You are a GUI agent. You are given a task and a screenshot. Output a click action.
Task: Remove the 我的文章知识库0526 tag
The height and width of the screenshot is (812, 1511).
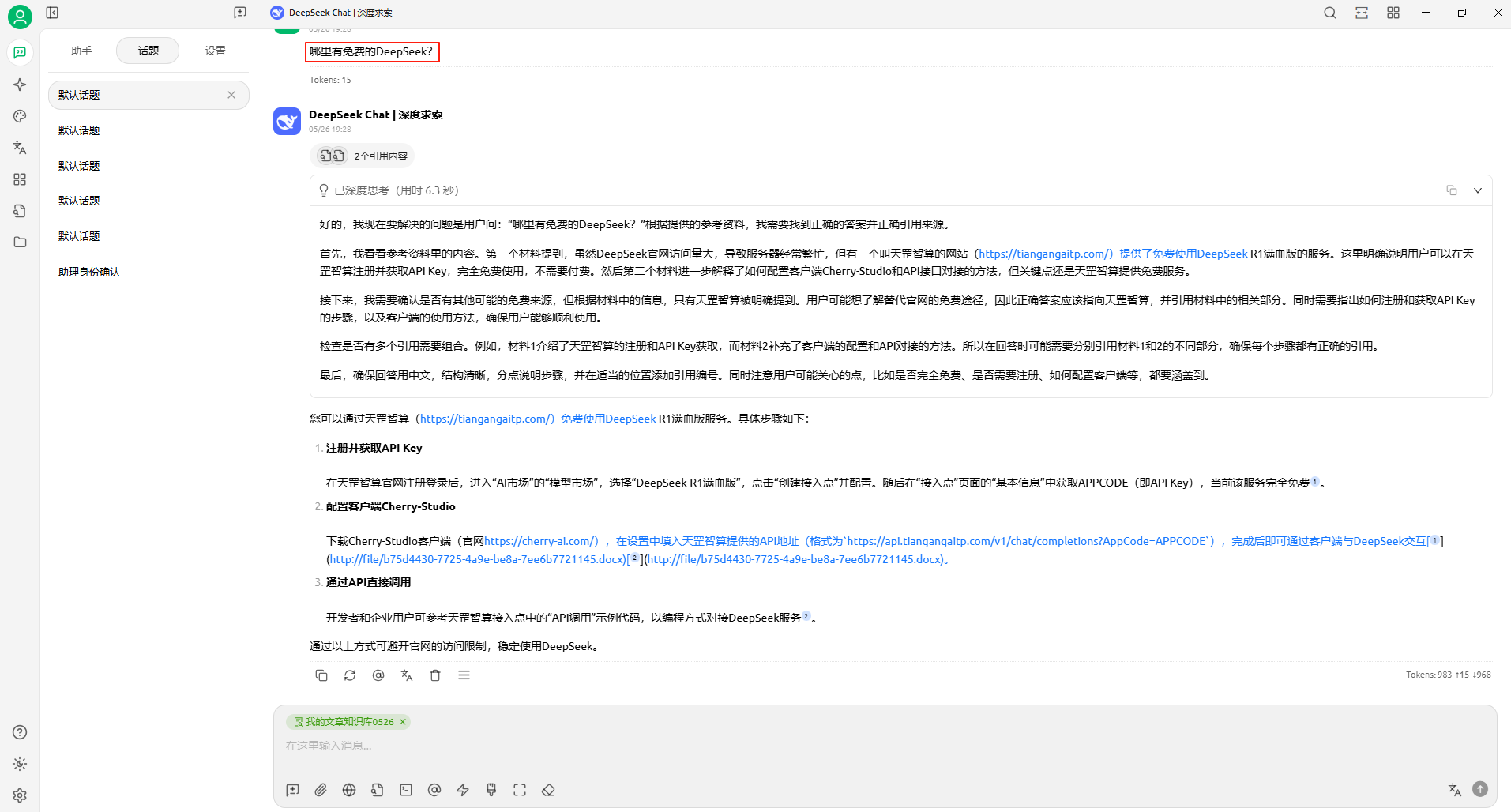403,722
